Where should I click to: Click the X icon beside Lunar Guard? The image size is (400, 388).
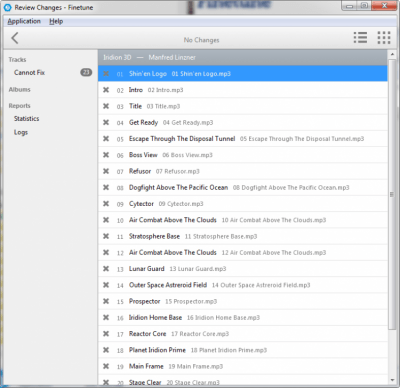(x=106, y=269)
